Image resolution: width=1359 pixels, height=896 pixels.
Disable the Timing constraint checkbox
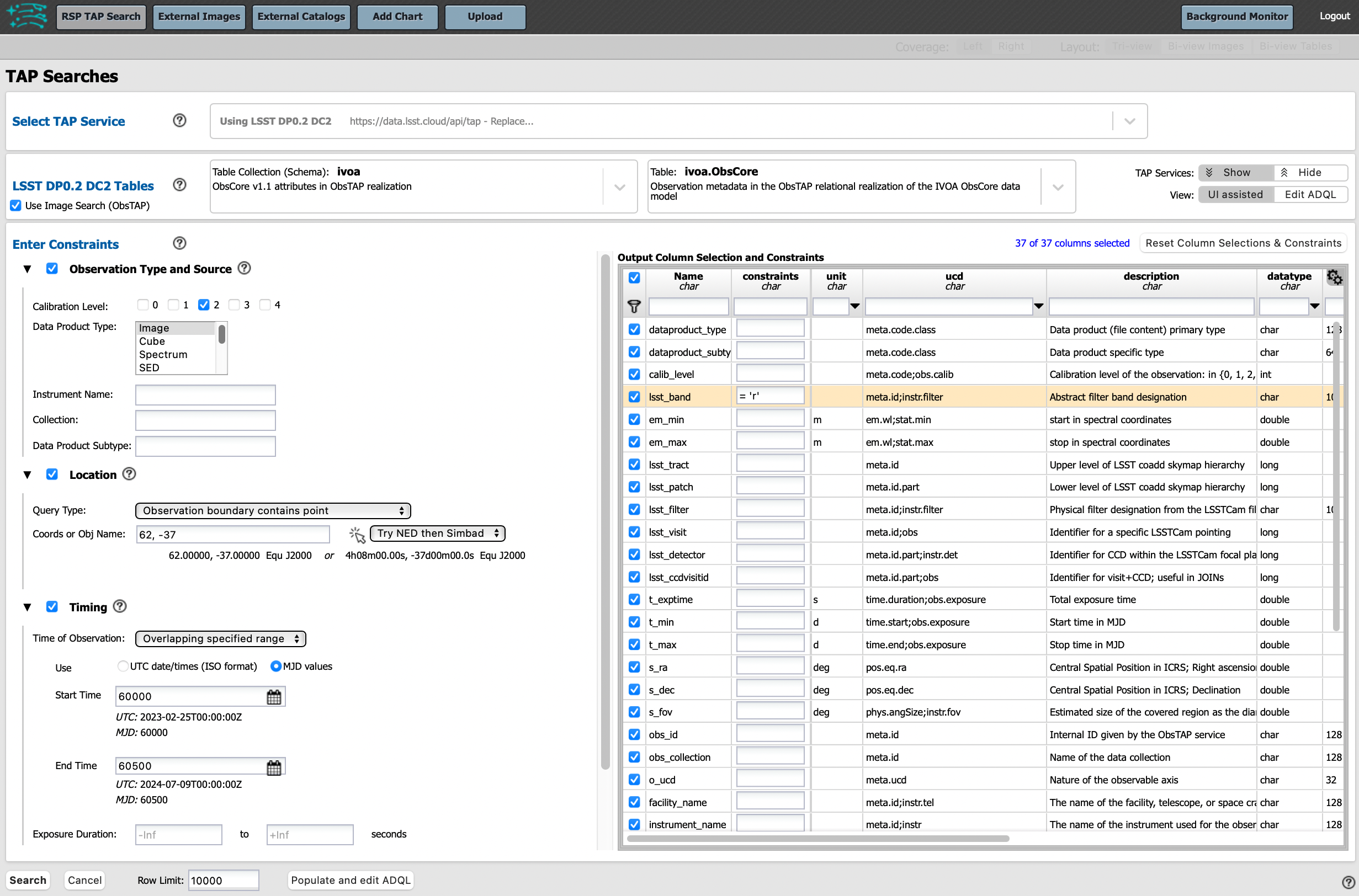(52, 607)
